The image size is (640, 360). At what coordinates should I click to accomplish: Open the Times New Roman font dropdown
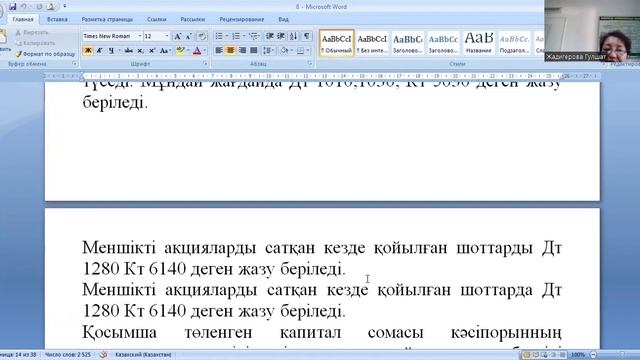pos(139,36)
